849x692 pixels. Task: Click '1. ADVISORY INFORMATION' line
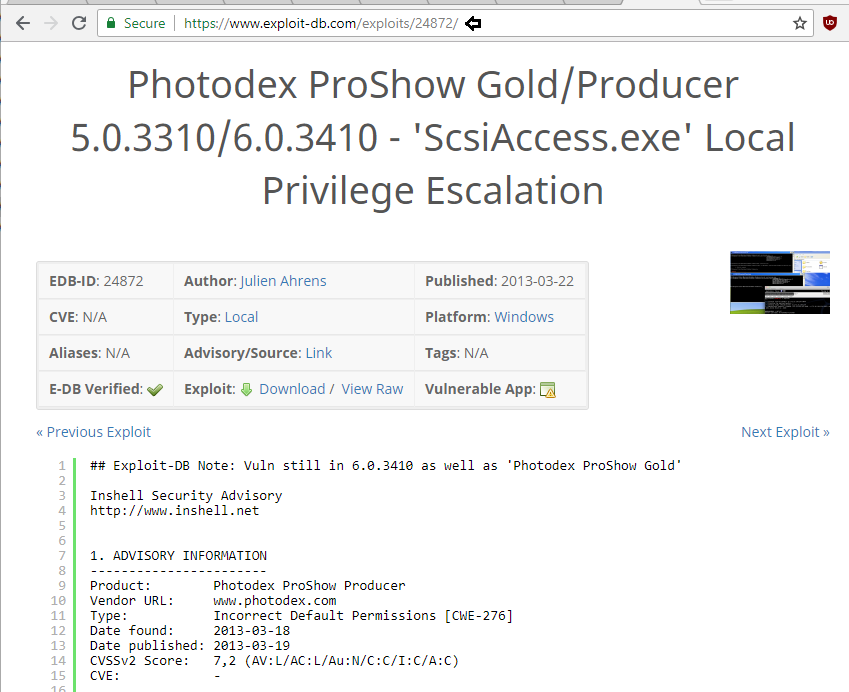[178, 556]
